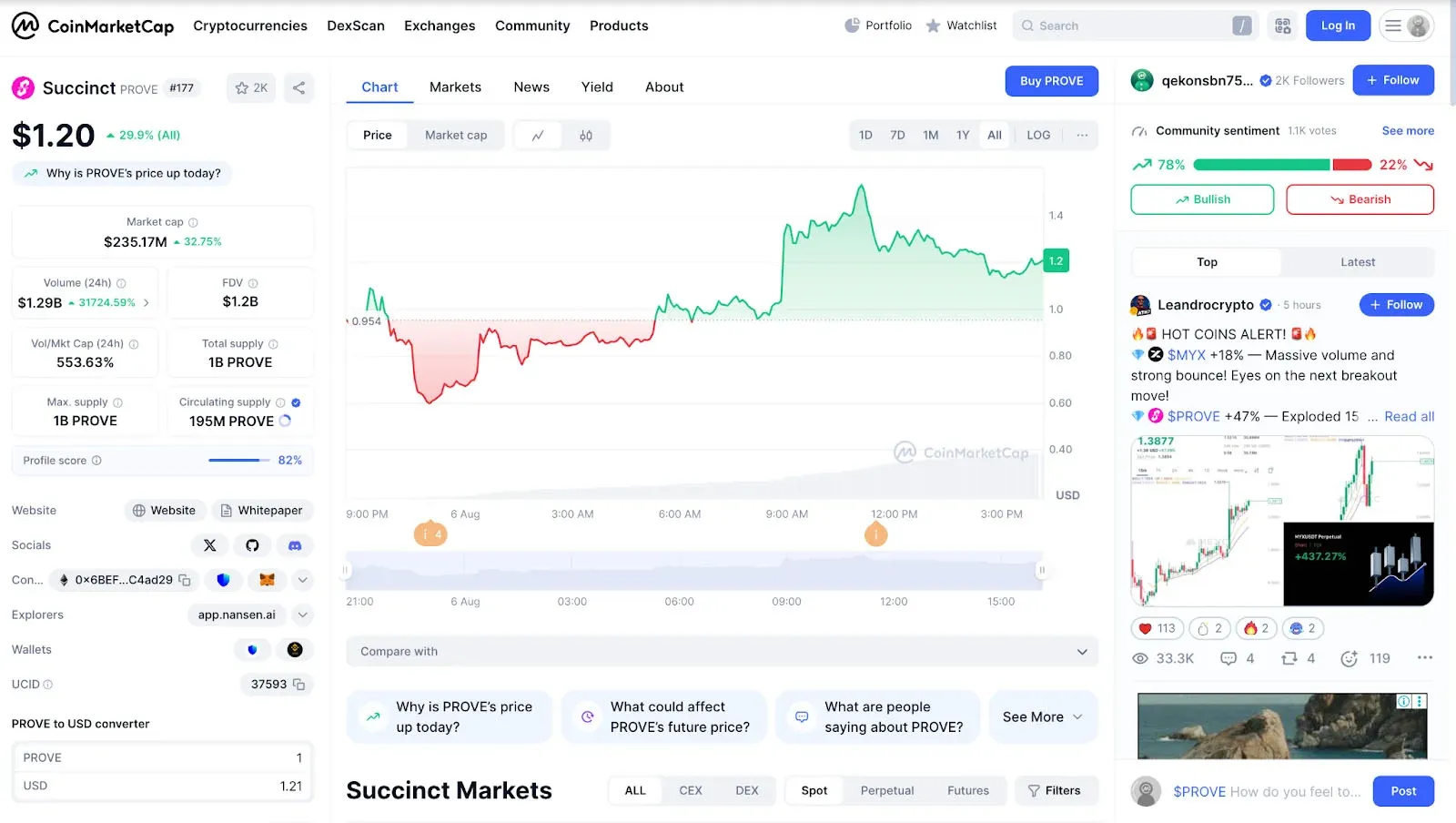Switch chart to candlestick mode

point(585,135)
